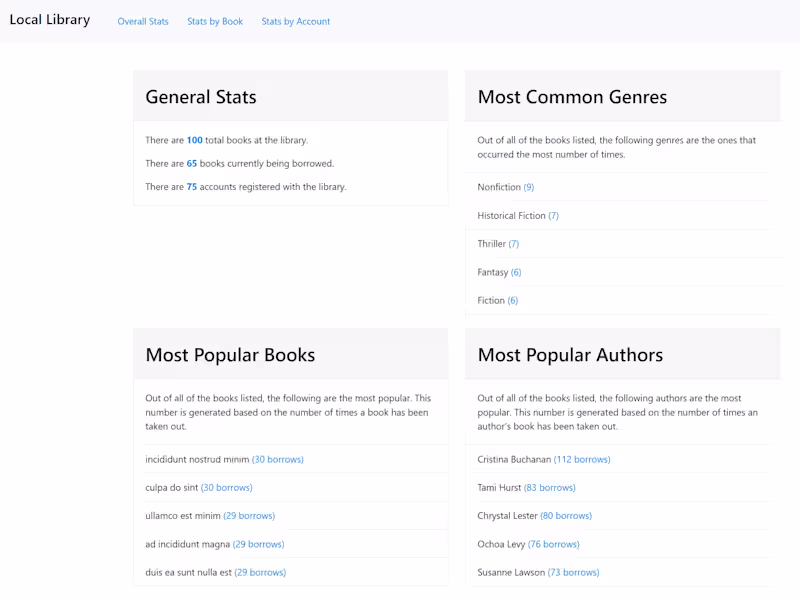Click the Fantasy genre count link
The width and height of the screenshot is (800, 600).
[518, 271]
